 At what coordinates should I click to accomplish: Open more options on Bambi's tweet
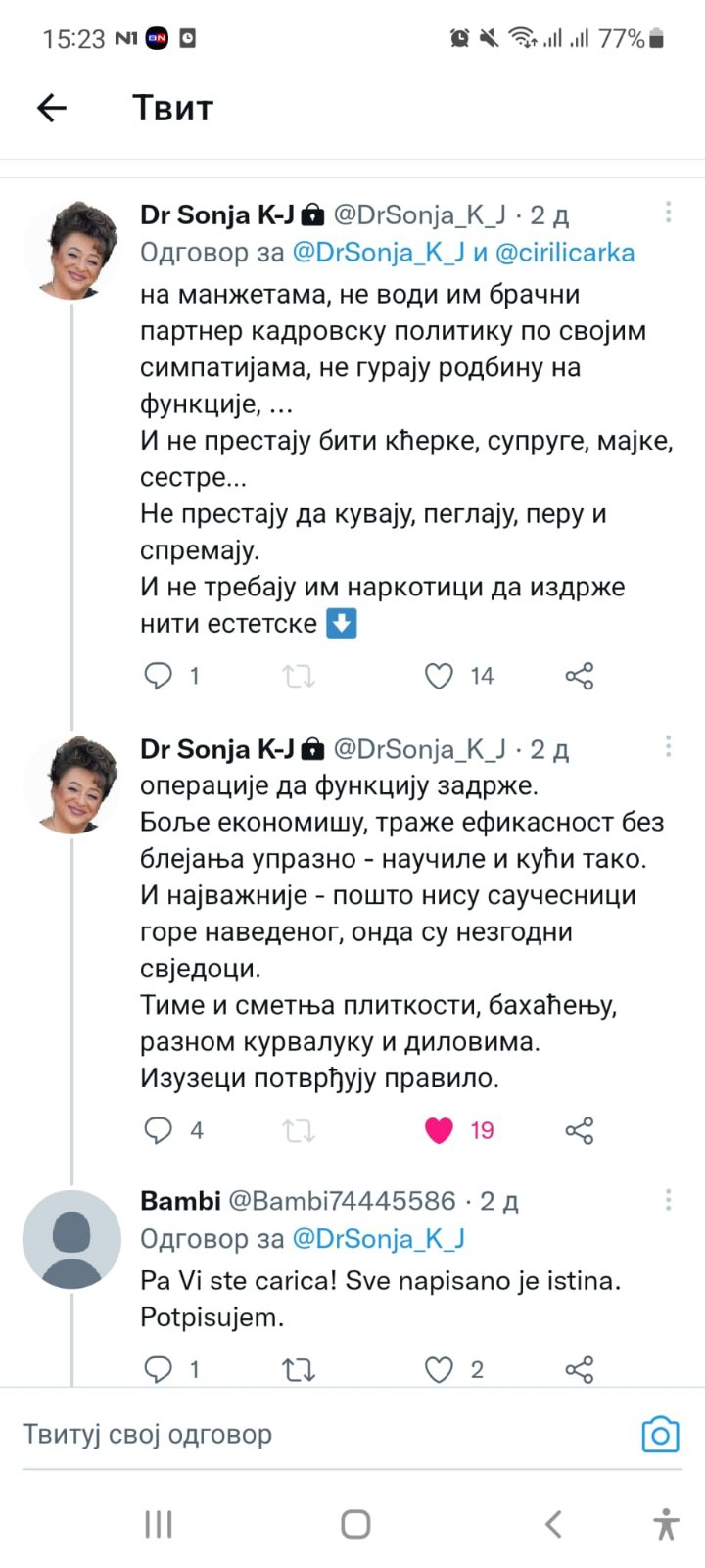point(668,1200)
